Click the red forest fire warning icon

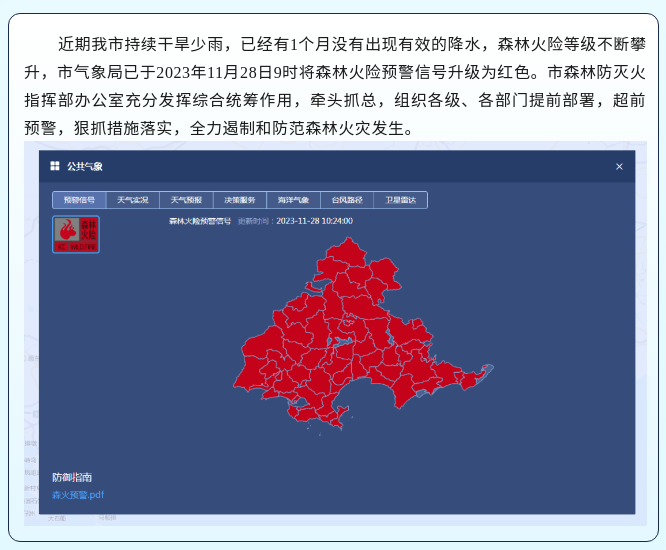point(76,234)
